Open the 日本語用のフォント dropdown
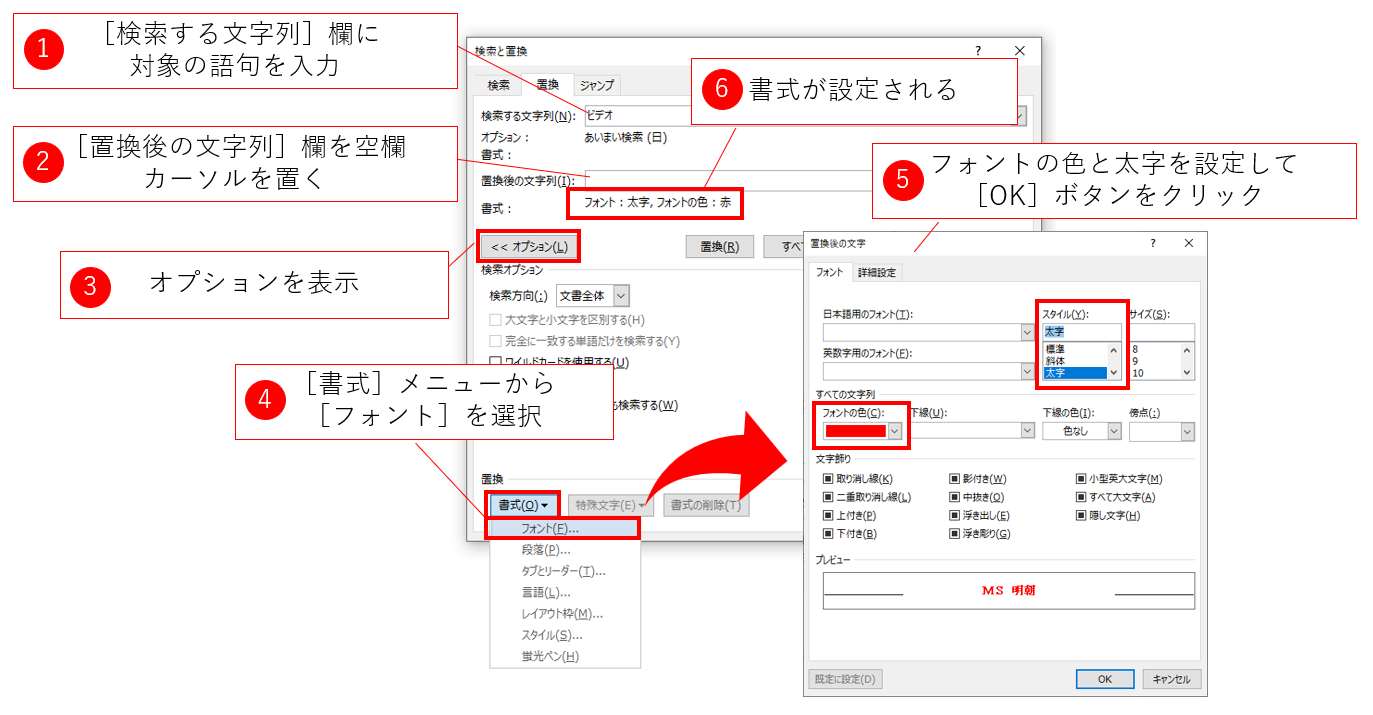This screenshot has width=1373, height=715. (x=1027, y=332)
